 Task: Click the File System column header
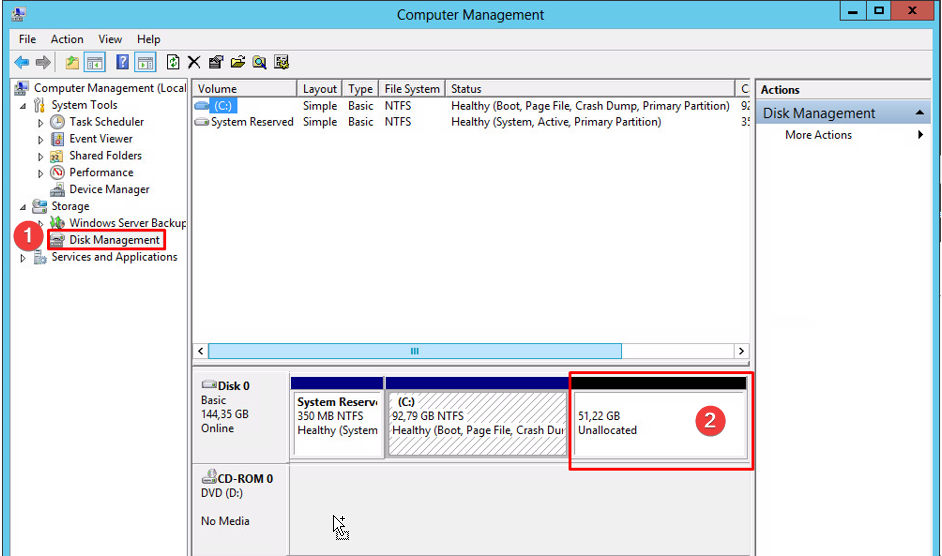tap(410, 89)
